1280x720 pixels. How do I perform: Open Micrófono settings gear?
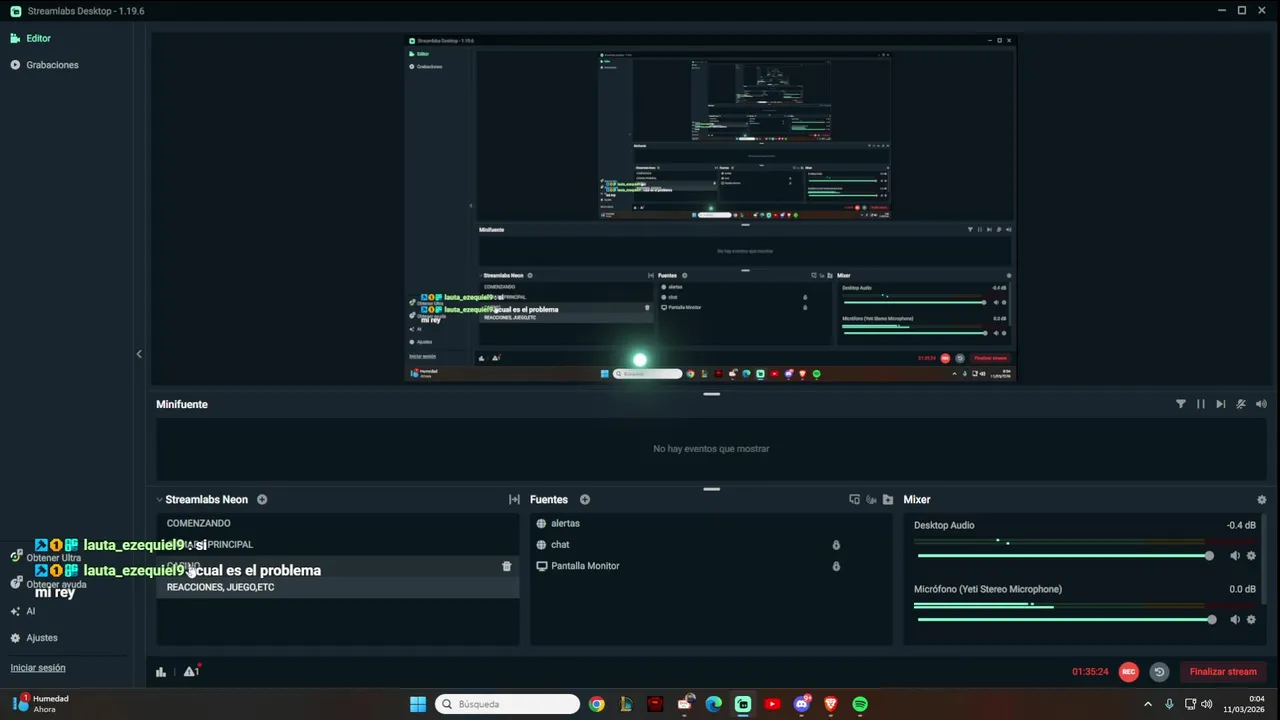click(1251, 620)
